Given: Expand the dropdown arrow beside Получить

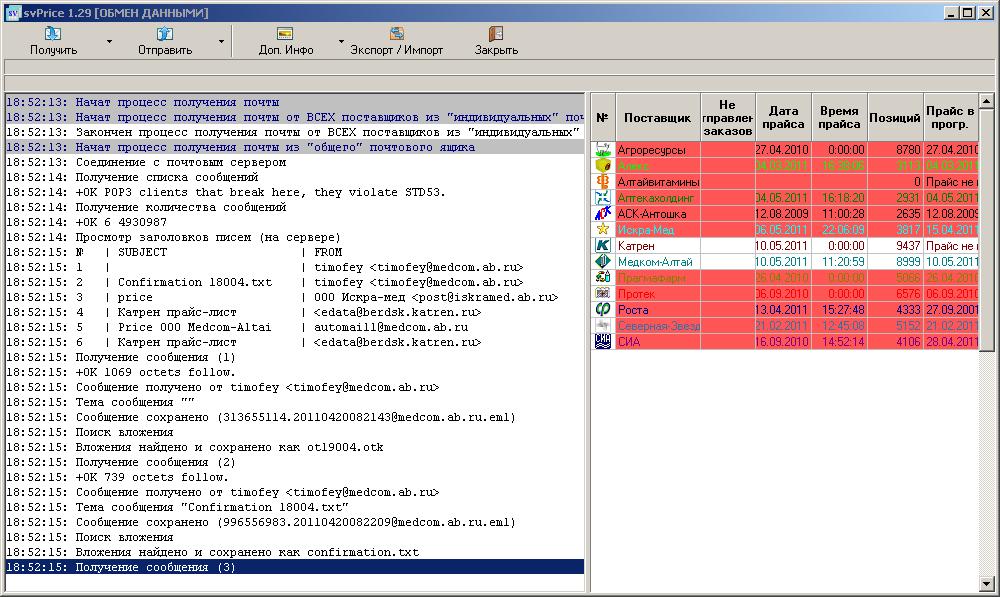Looking at the screenshot, I should (109, 42).
